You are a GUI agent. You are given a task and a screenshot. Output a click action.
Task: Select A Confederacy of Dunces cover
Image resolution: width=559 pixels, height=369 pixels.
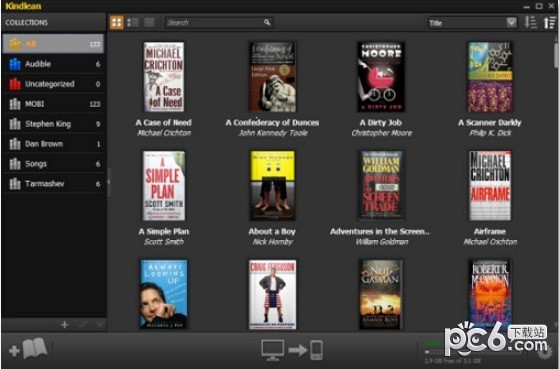click(x=272, y=77)
